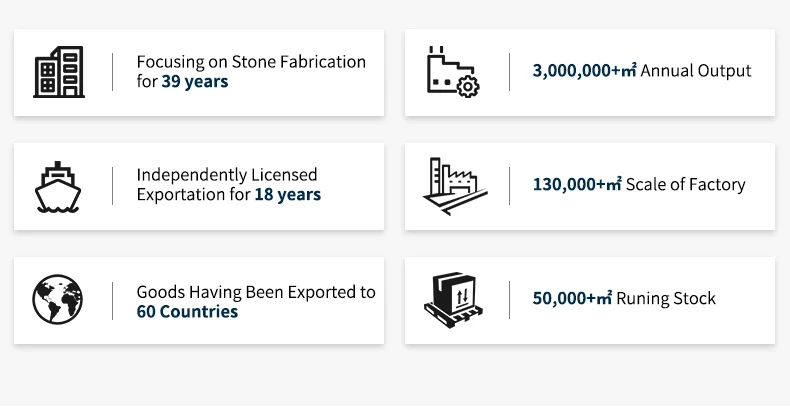The image size is (790, 408).
Task: Select the '39 years' highlighted text
Action: click(195, 82)
